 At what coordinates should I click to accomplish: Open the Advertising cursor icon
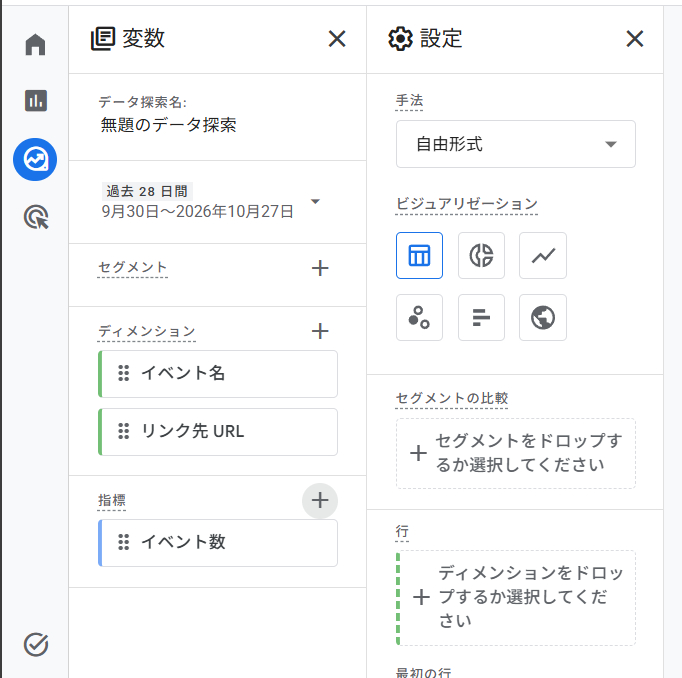(x=36, y=217)
